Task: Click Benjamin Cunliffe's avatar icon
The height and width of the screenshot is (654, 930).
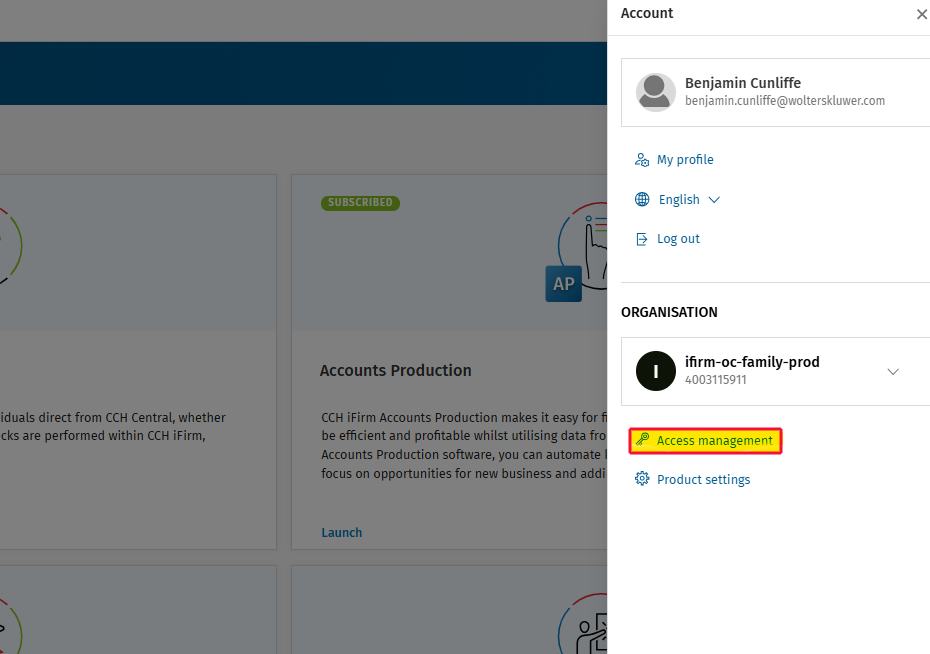Action: [x=655, y=92]
